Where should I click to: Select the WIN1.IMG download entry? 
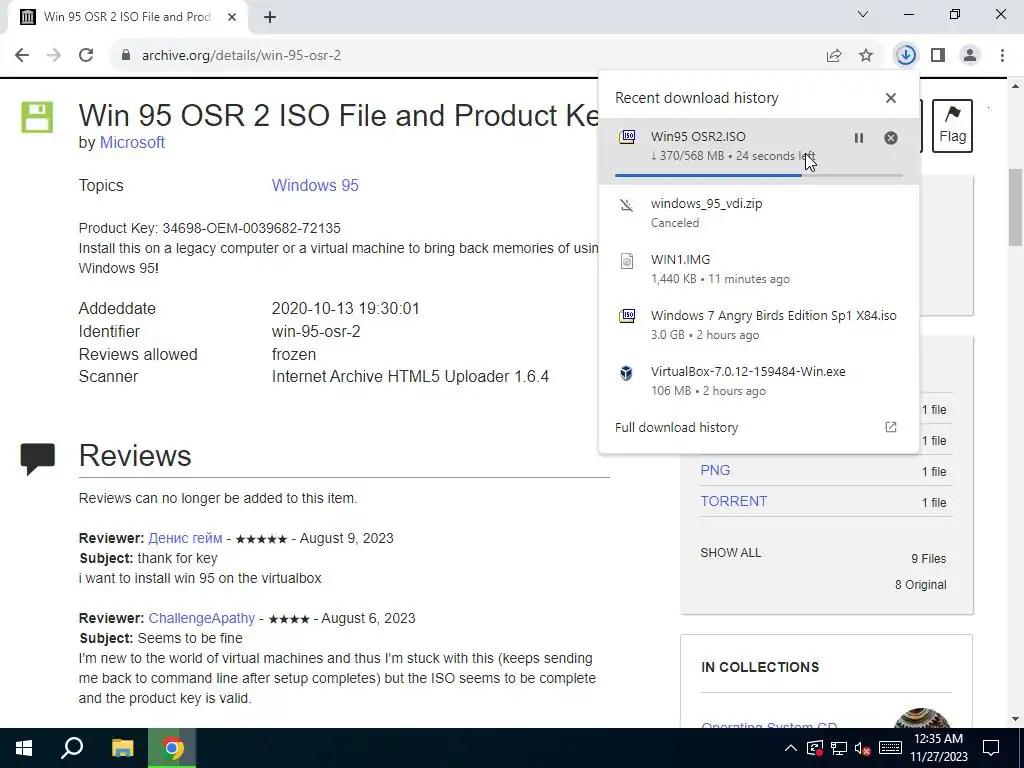[759, 268]
